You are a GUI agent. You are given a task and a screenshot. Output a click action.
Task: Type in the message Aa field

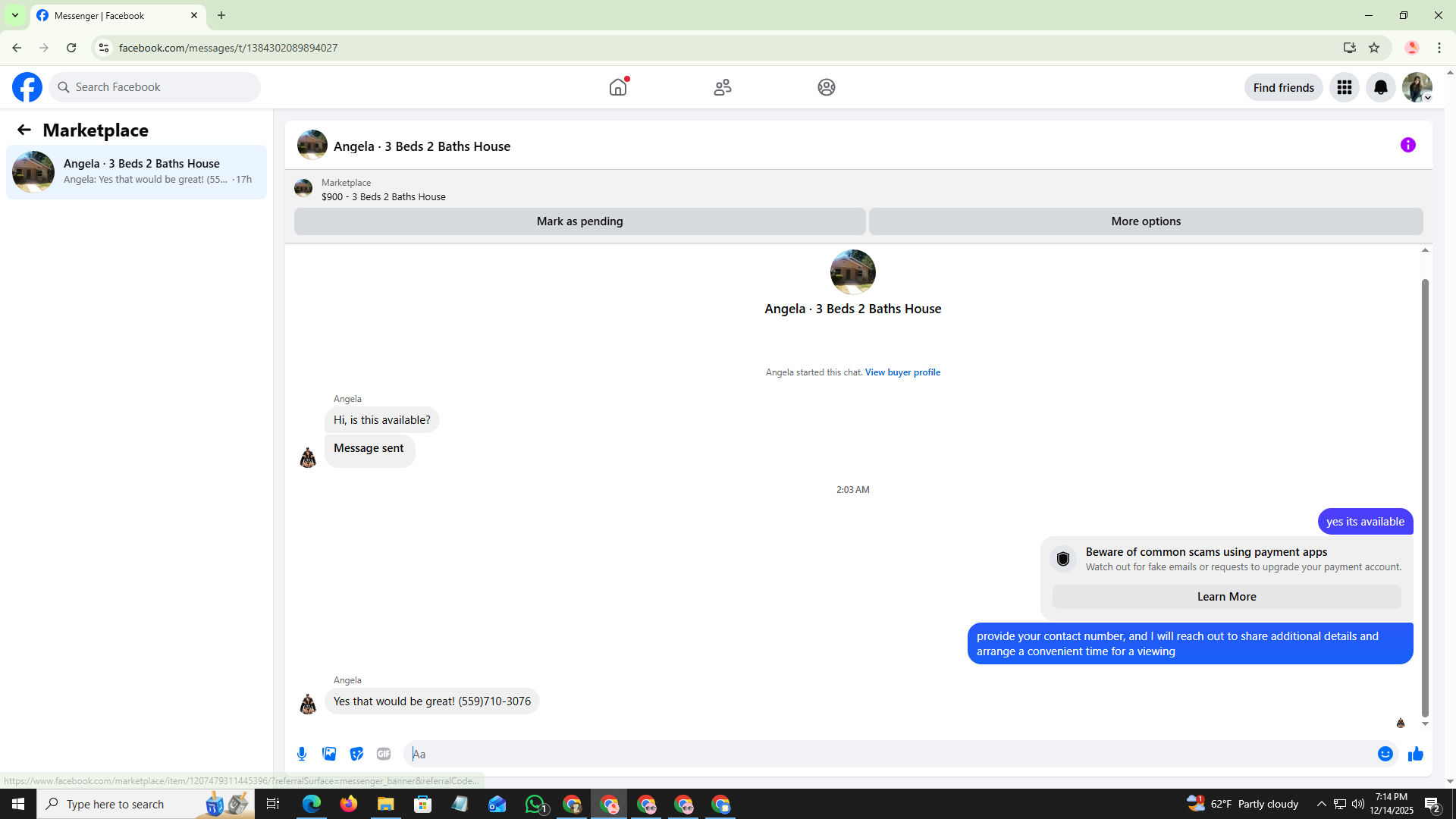click(x=887, y=754)
